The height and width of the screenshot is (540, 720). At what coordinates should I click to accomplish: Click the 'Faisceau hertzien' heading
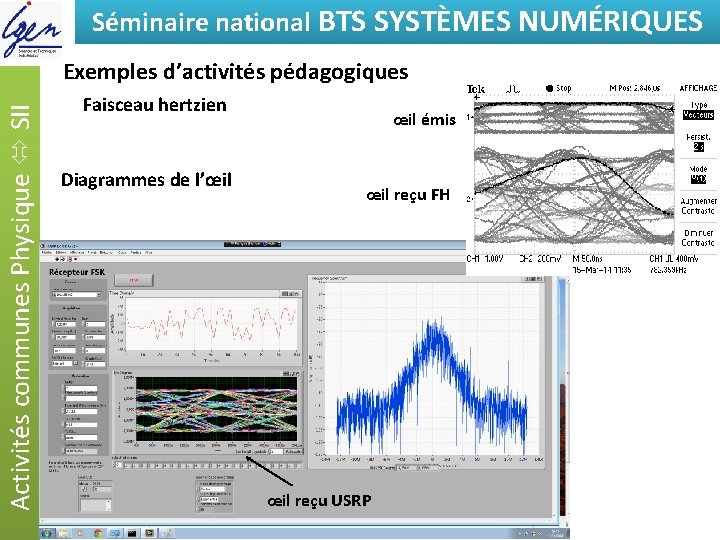coord(154,105)
